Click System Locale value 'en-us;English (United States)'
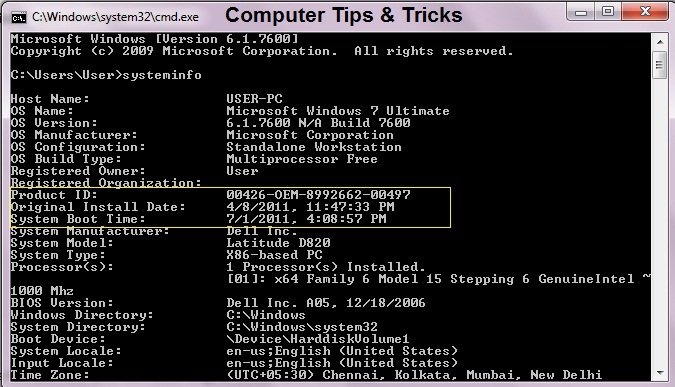The height and width of the screenshot is (387, 675). tap(342, 352)
